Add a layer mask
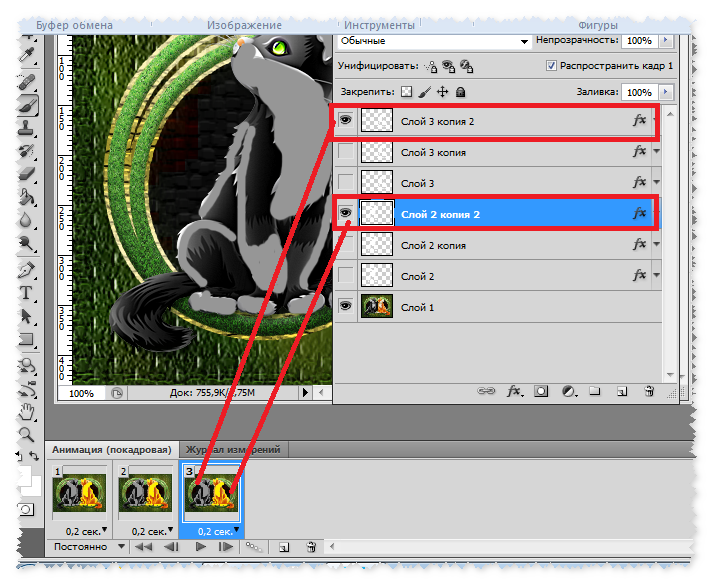Screen dimensions: 713x585 coord(541,391)
